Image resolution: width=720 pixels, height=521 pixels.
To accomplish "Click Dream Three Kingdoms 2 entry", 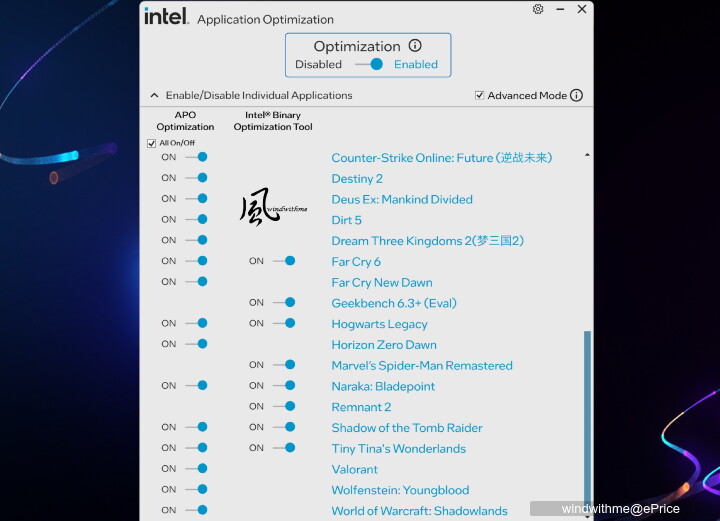I will click(428, 241).
